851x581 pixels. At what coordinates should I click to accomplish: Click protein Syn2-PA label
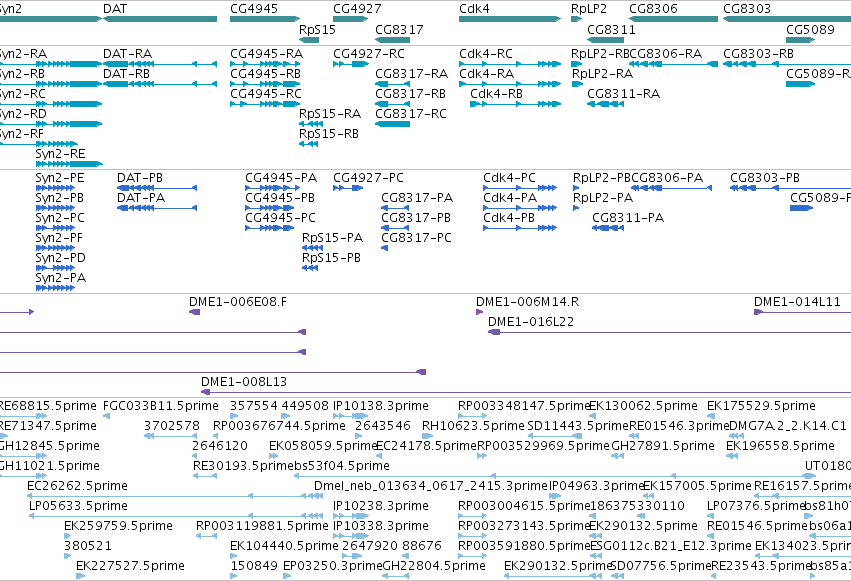pos(61,277)
